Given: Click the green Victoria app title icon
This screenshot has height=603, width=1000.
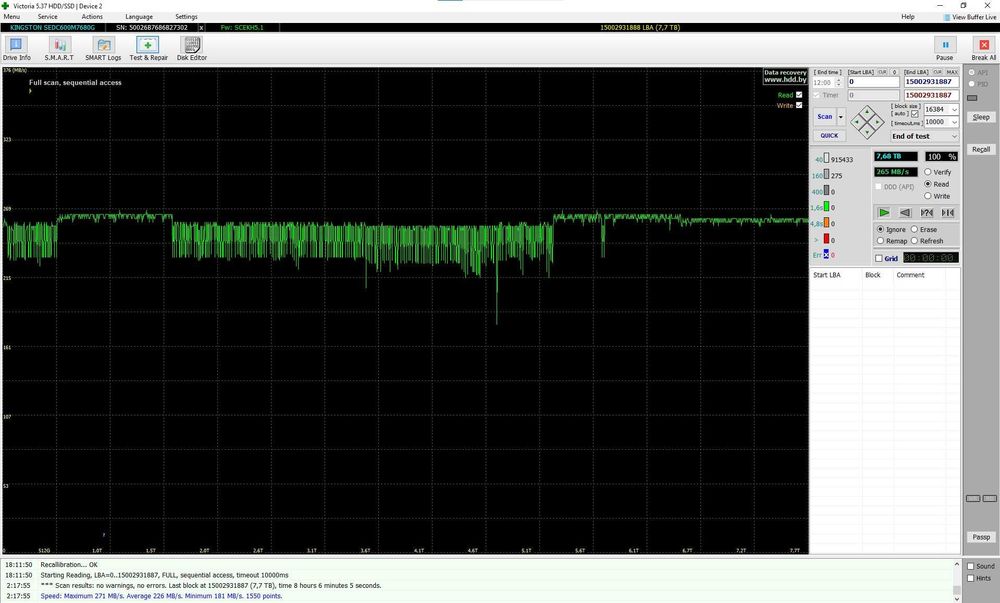Looking at the screenshot, I should (6, 6).
